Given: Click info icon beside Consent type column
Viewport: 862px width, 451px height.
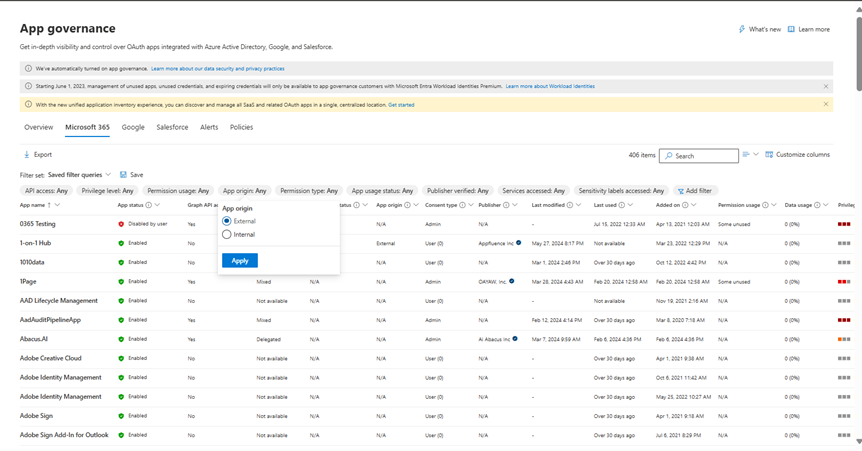Looking at the screenshot, I should 462,205.
